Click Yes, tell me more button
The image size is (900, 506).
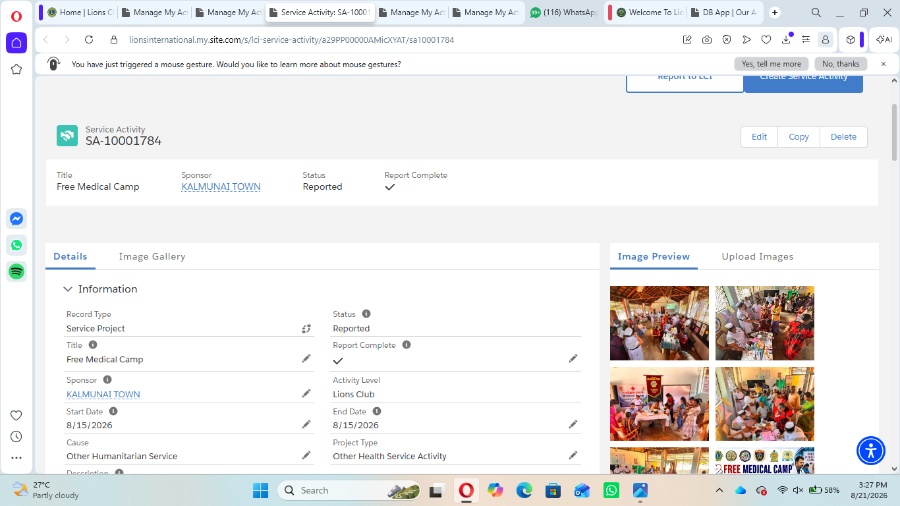tap(771, 64)
